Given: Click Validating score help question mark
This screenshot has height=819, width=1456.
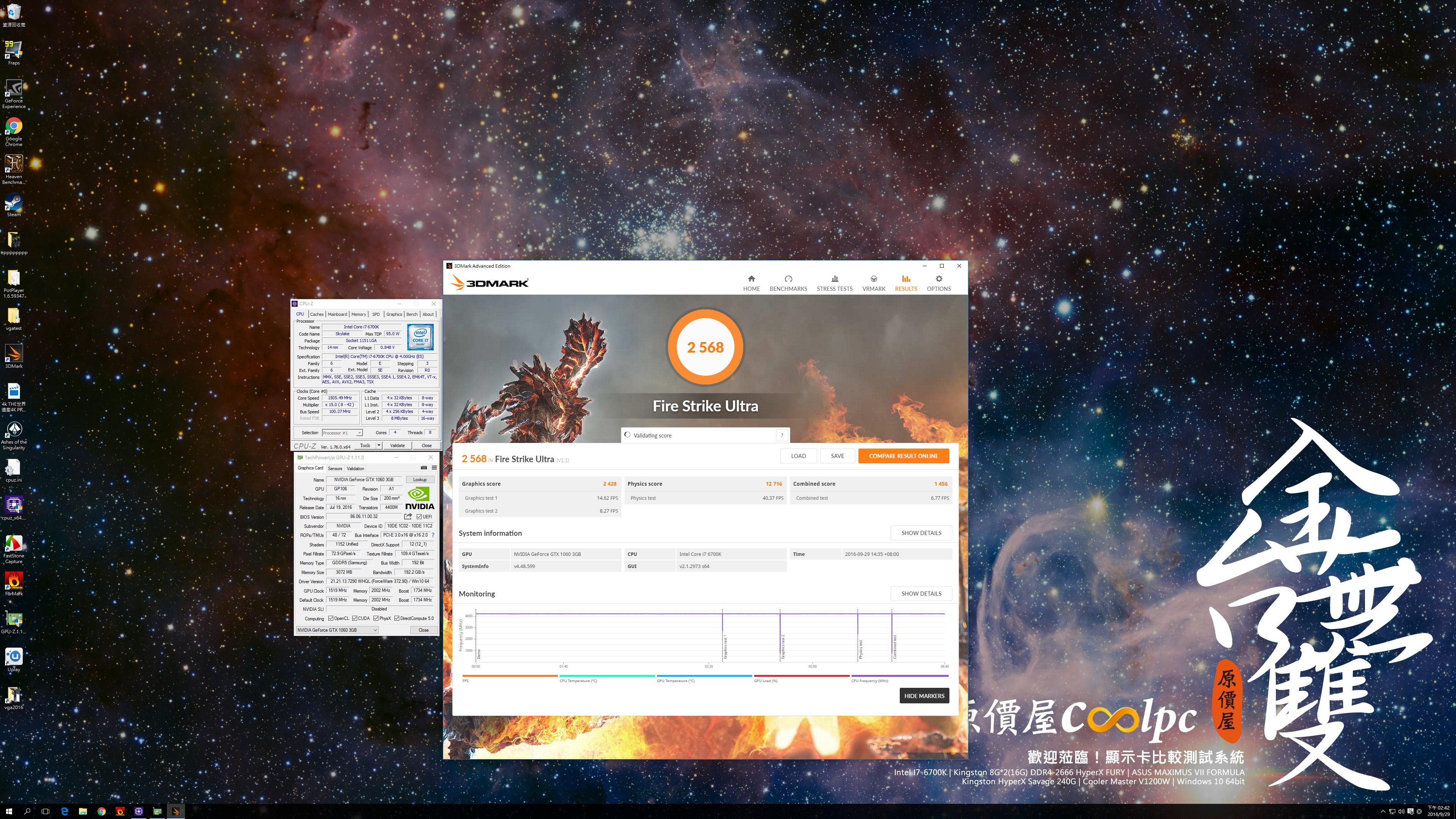Looking at the screenshot, I should point(782,435).
